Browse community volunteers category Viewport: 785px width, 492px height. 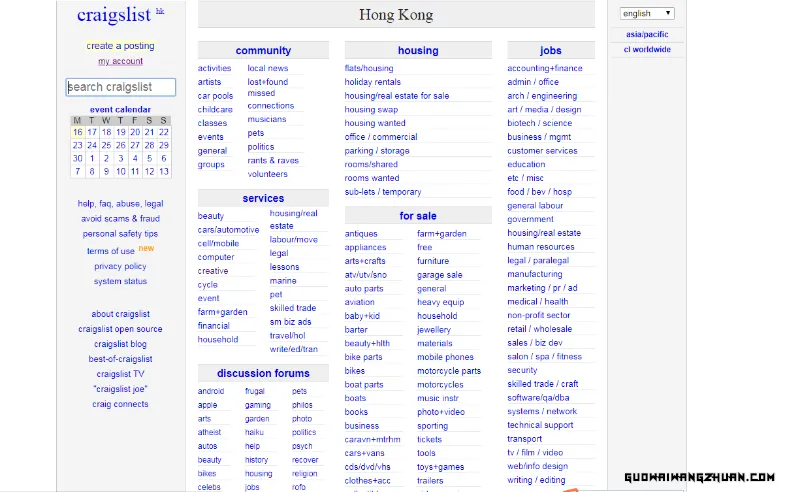point(267,174)
